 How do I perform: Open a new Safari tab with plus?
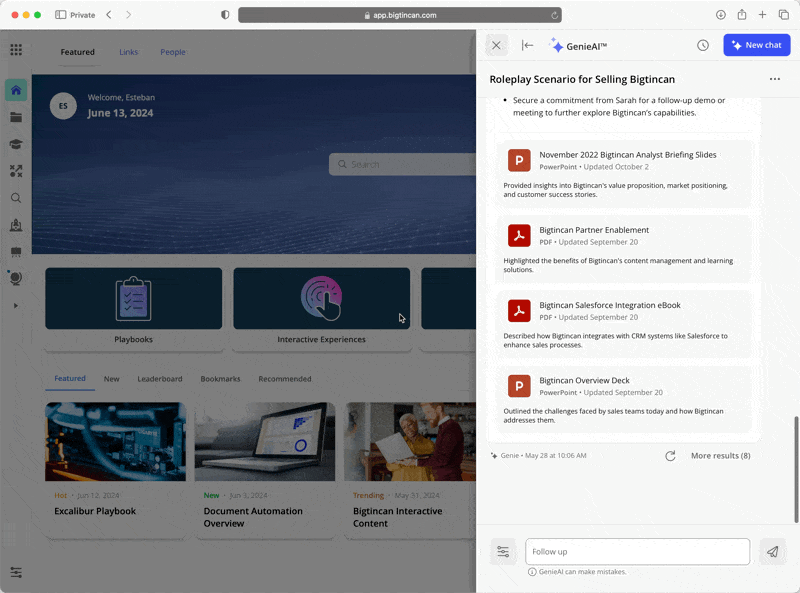[762, 15]
